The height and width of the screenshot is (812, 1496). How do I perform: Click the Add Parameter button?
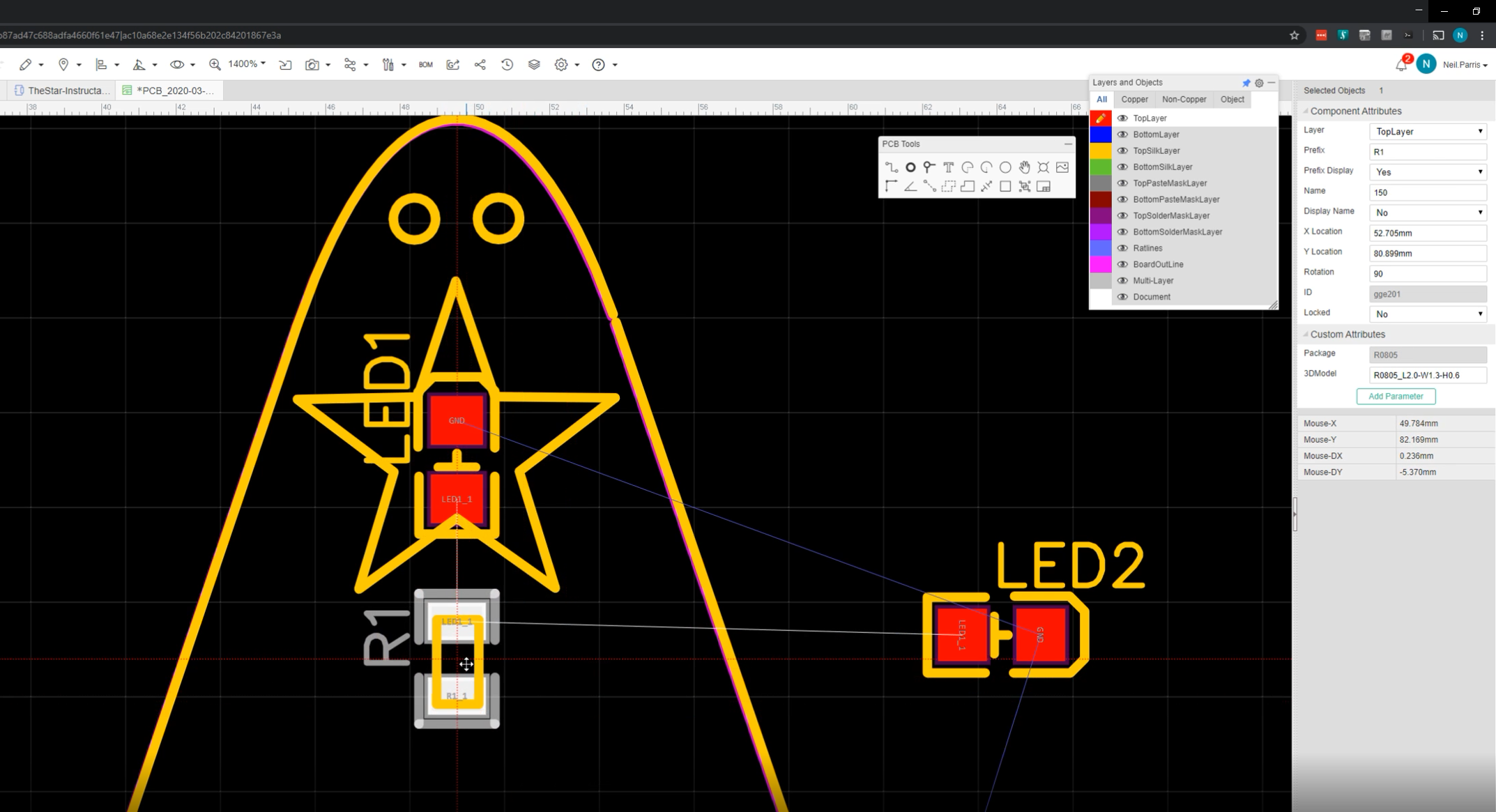pyautogui.click(x=1395, y=397)
